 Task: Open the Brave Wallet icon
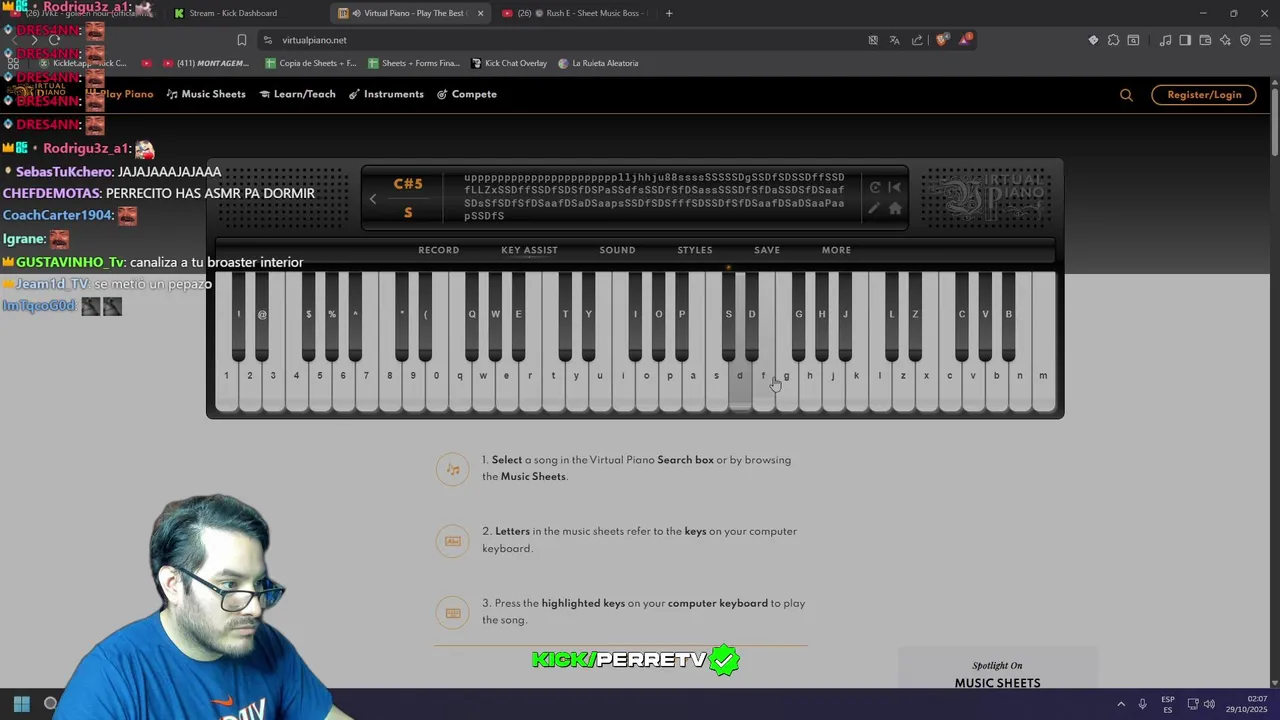[x=1205, y=40]
